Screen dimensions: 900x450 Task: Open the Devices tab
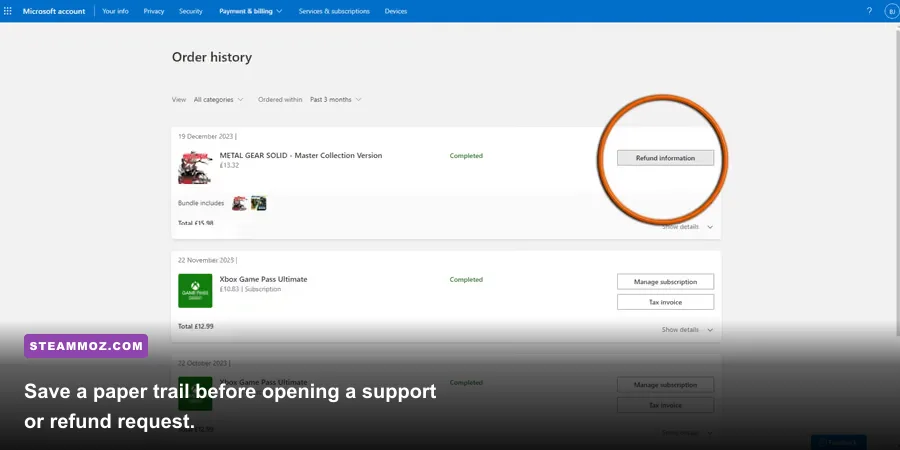coord(395,11)
